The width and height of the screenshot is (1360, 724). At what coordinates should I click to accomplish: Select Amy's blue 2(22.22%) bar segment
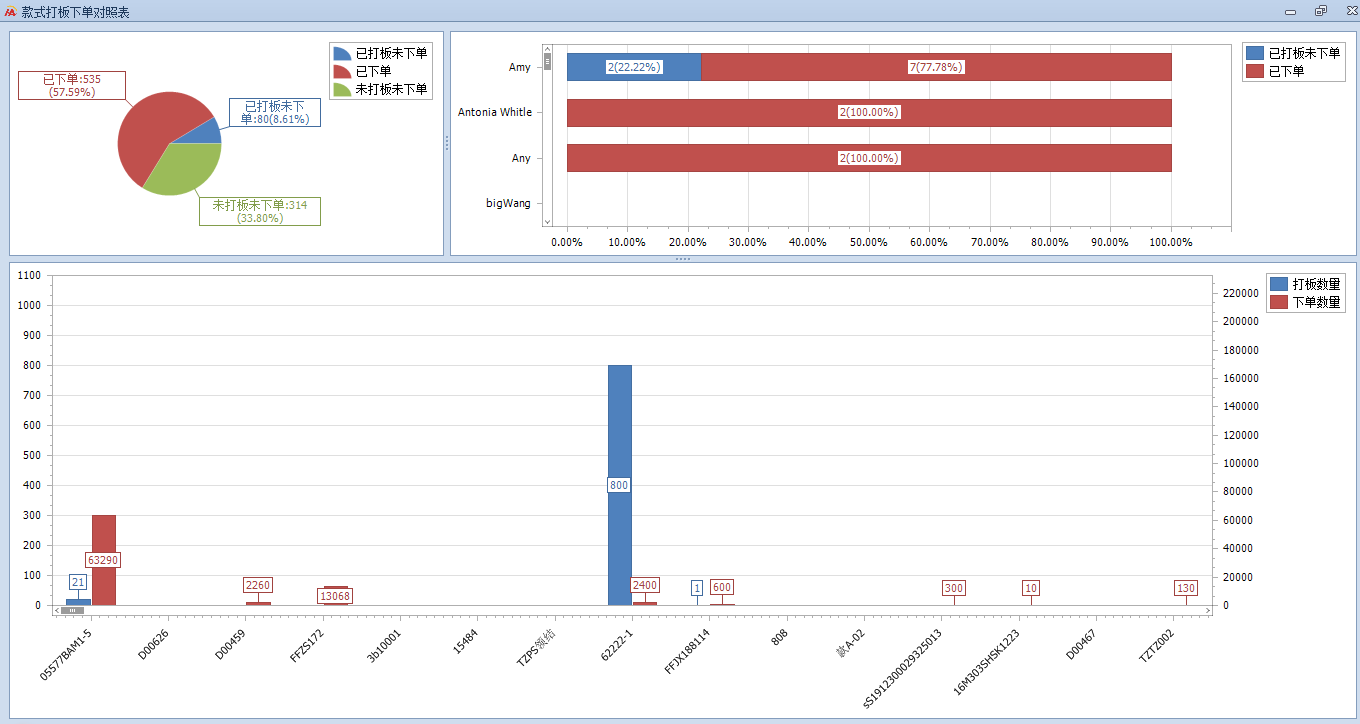pos(634,67)
